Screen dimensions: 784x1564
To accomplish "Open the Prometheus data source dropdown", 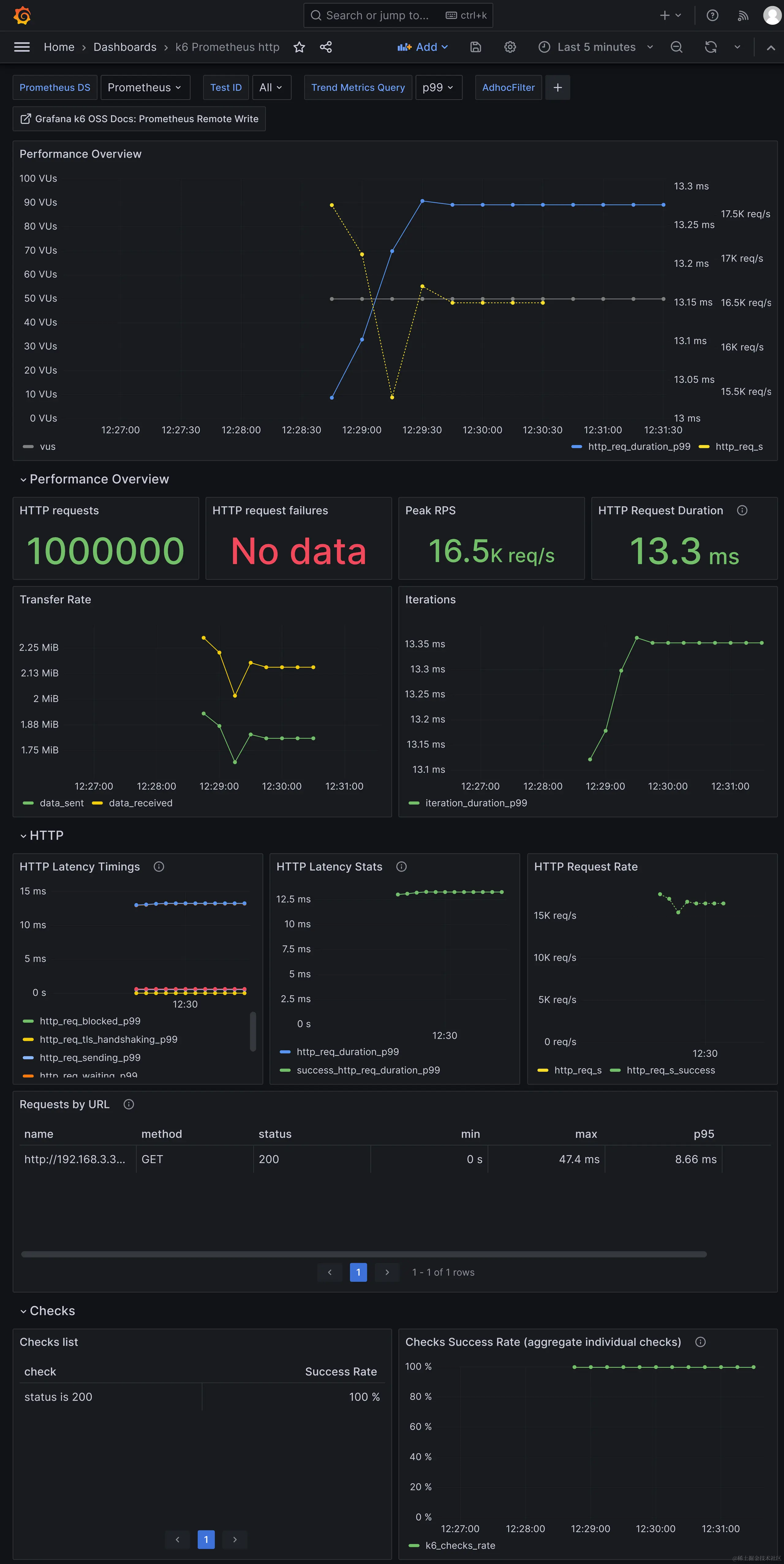I will [x=145, y=87].
